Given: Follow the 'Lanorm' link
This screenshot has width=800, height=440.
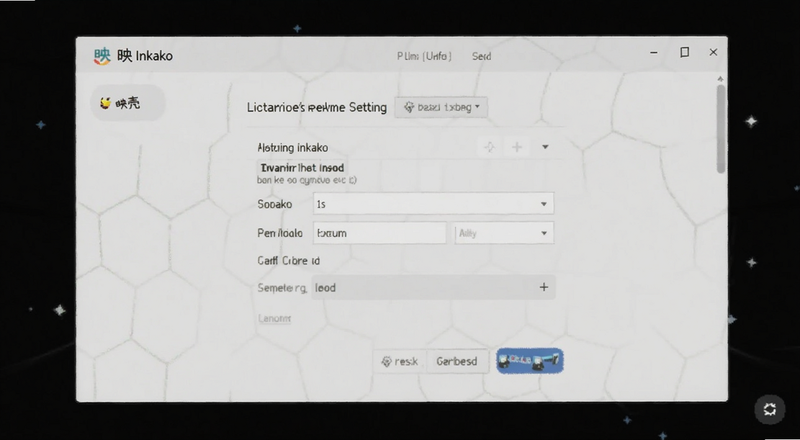Looking at the screenshot, I should pos(274,318).
